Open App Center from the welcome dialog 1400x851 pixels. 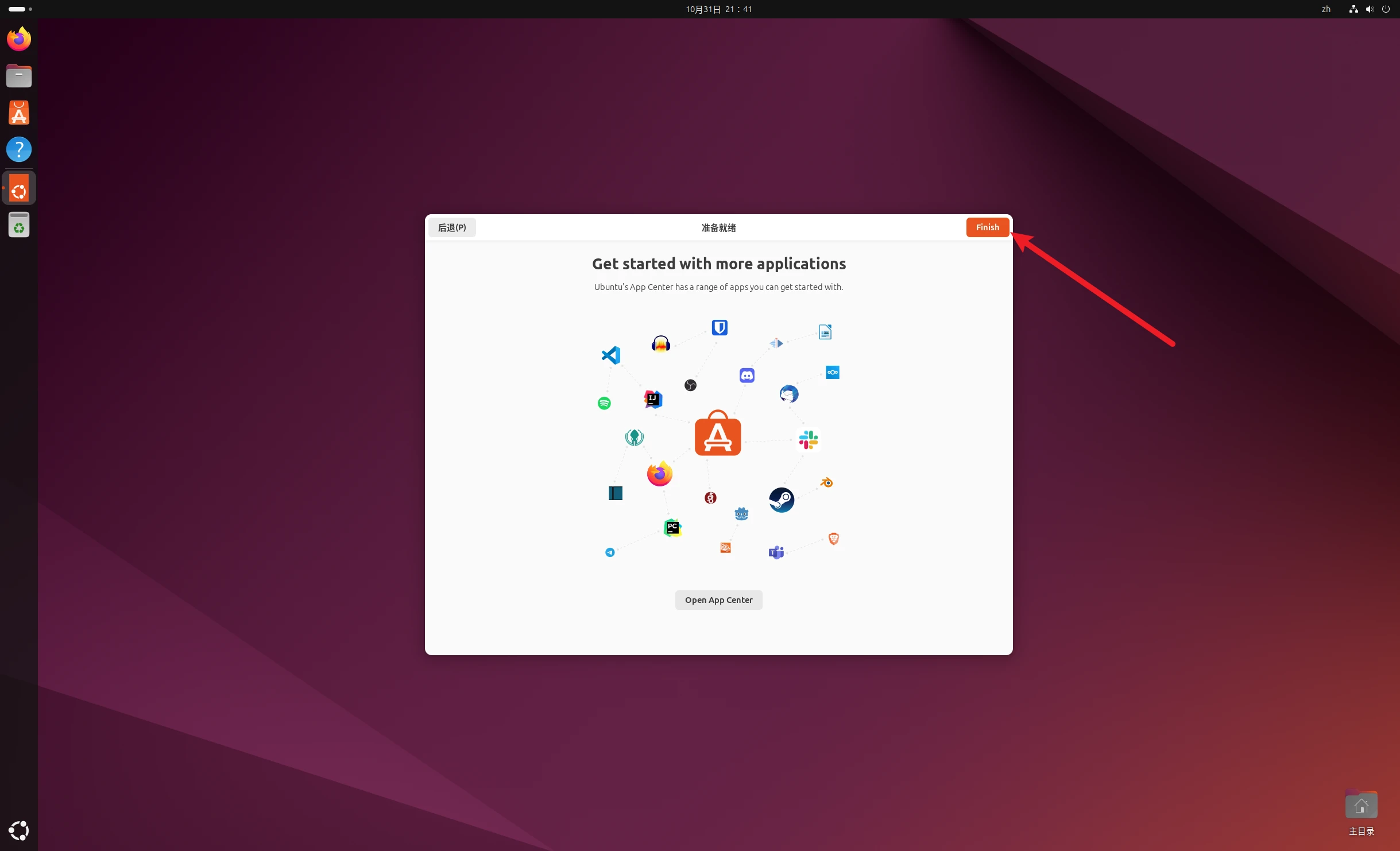coord(718,600)
